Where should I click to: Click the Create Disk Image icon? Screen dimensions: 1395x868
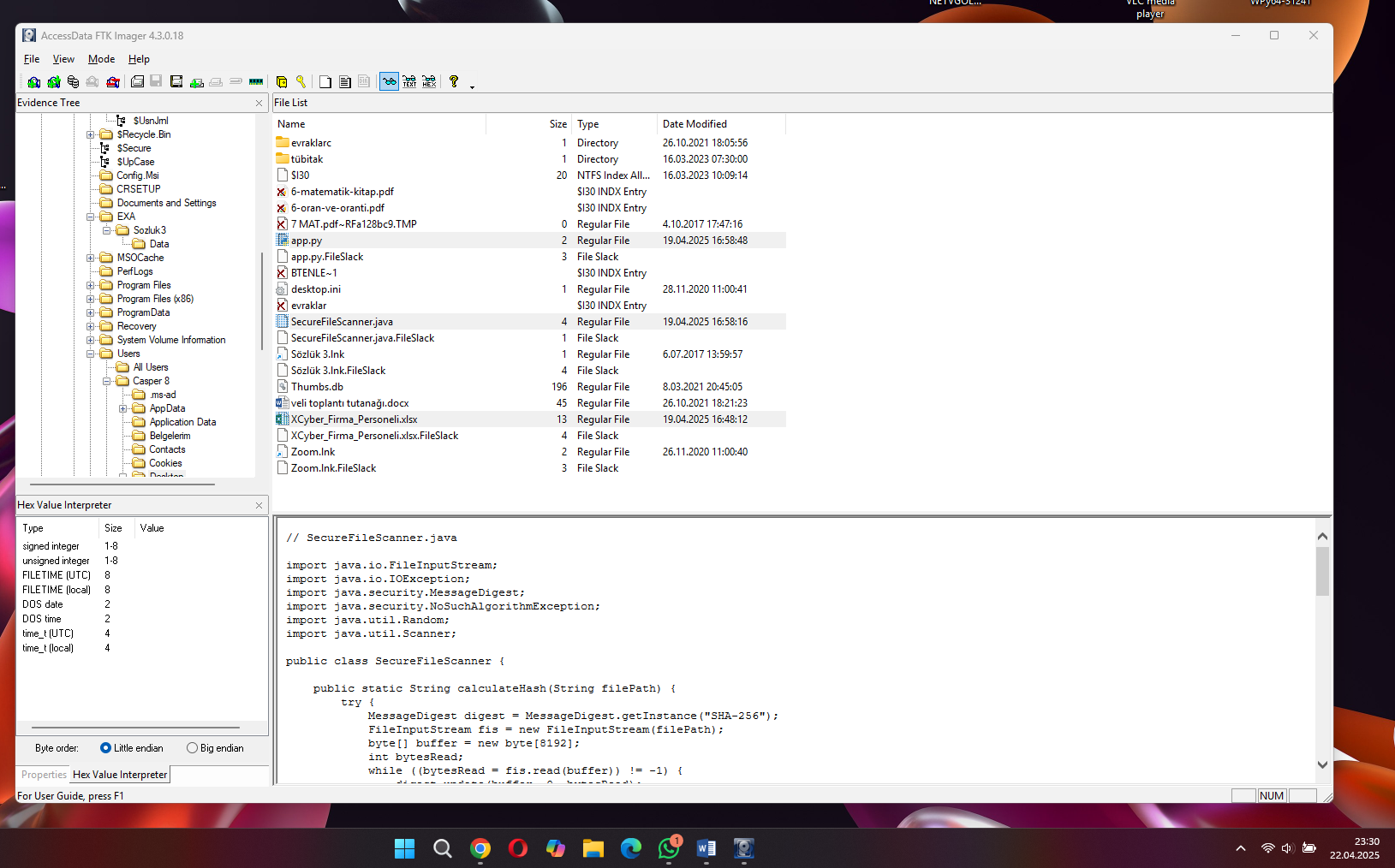137,82
